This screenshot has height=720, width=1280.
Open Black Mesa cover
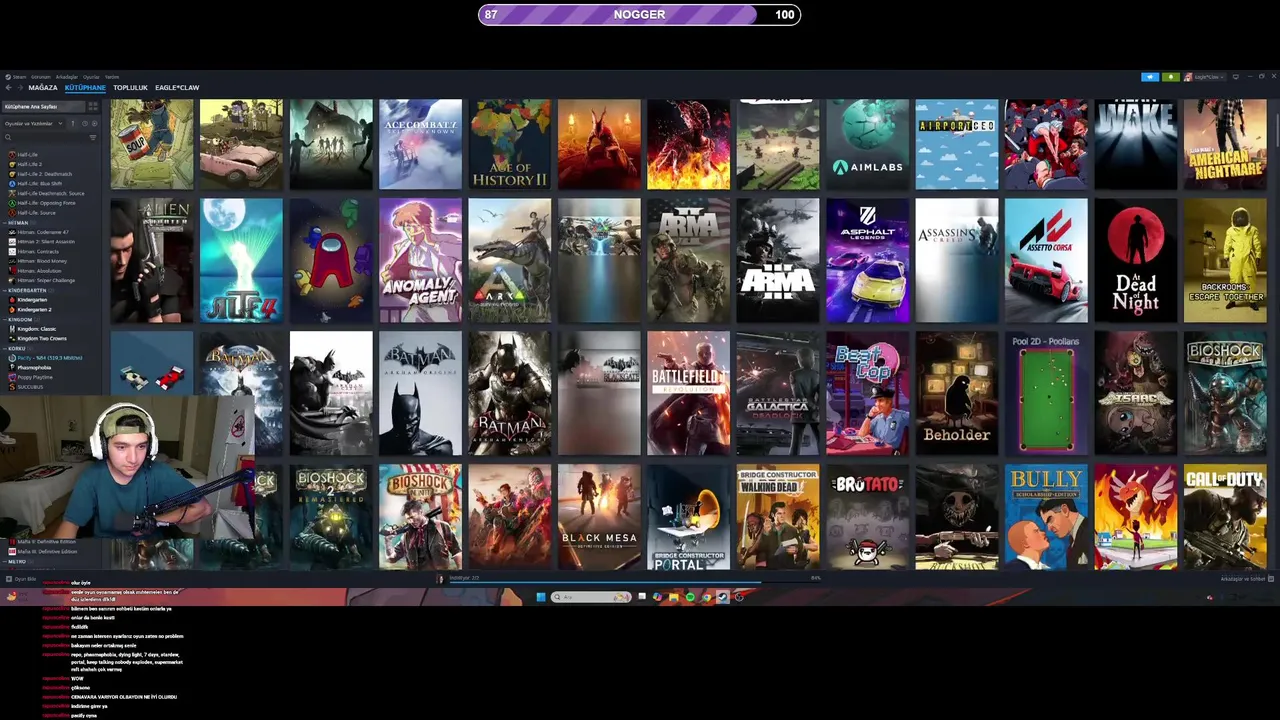pos(599,517)
